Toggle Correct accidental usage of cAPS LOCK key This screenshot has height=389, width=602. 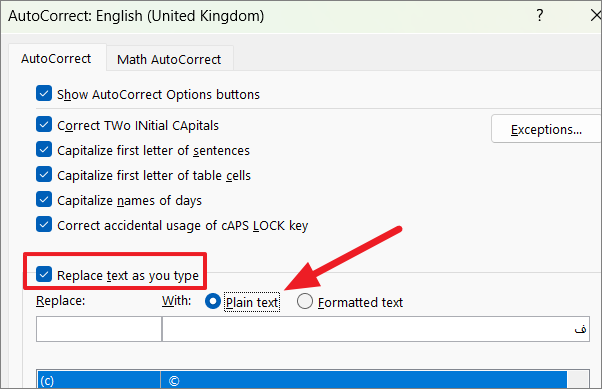tap(44, 224)
